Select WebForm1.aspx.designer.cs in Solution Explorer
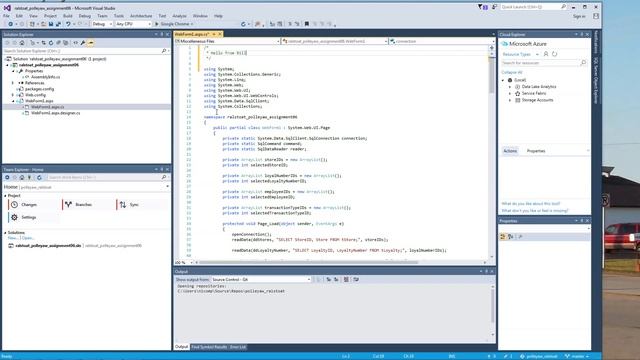The image size is (640, 360). pyautogui.click(x=56, y=113)
